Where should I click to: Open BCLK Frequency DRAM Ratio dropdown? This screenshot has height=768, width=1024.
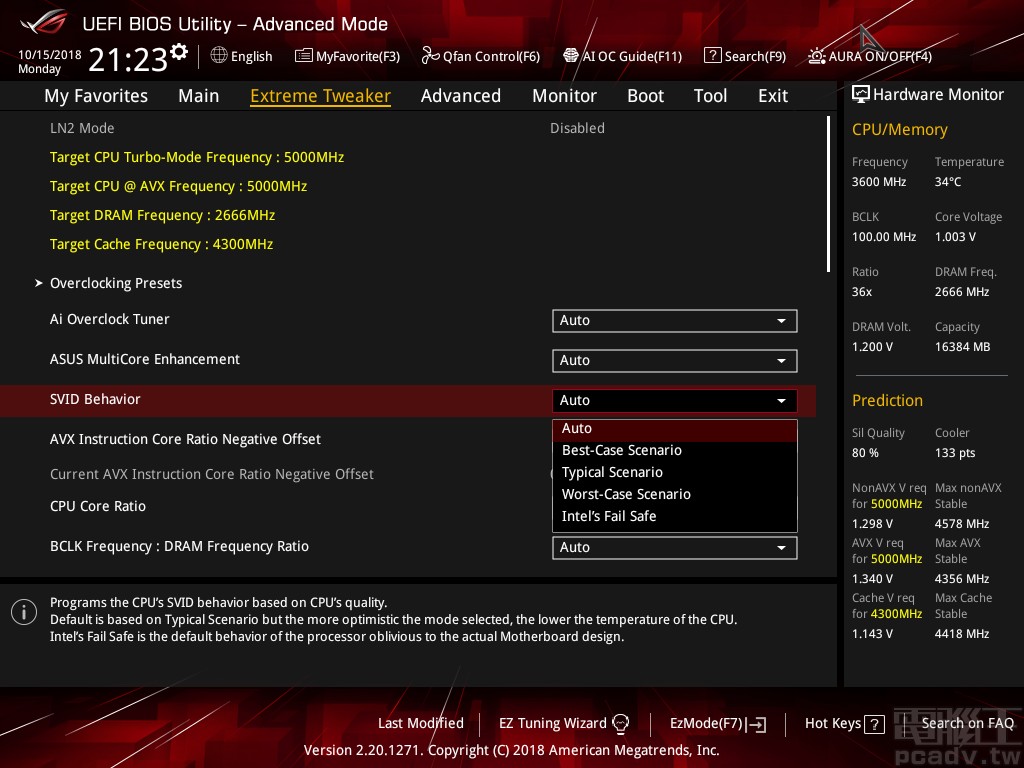click(674, 548)
